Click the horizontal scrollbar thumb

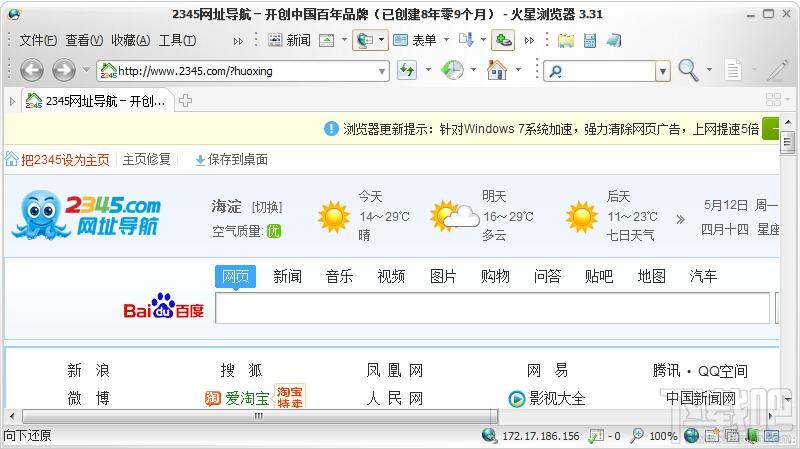coord(259,416)
